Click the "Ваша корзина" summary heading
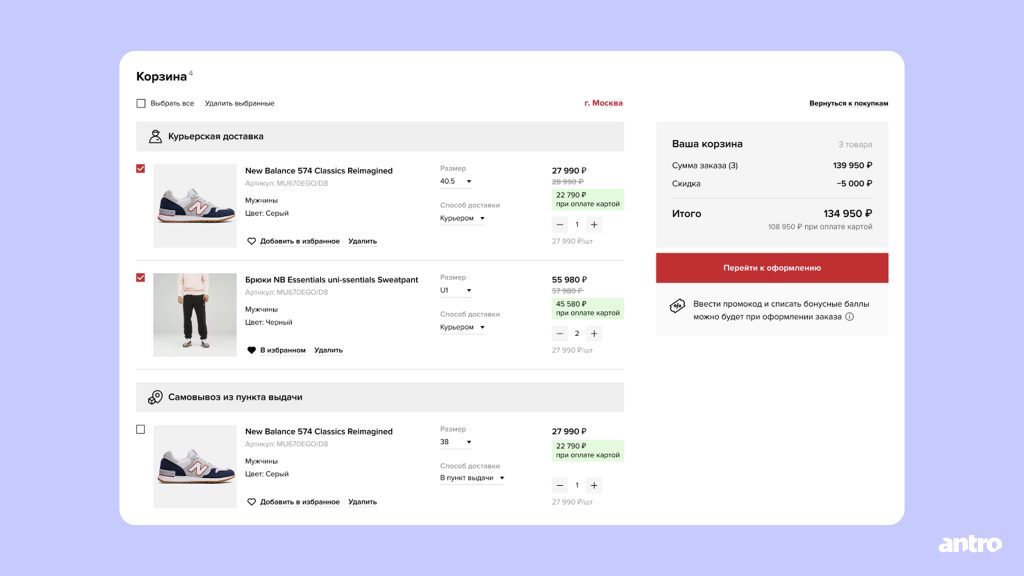 (x=707, y=144)
